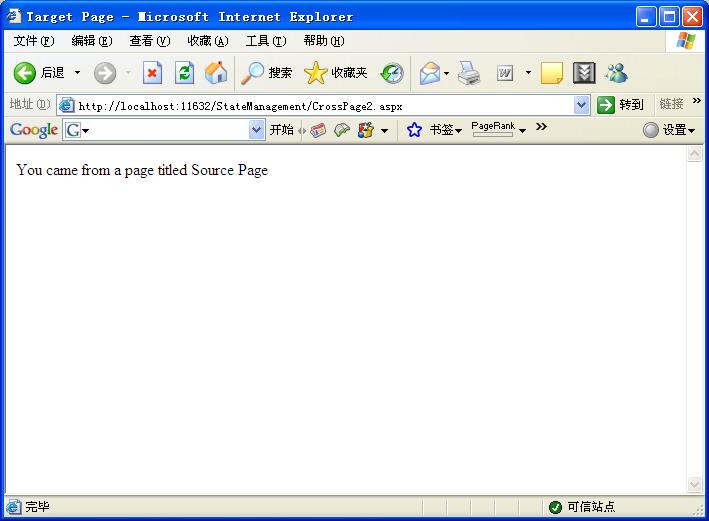Expand the Mail button dropdown arrow
Viewport: 709px width, 521px height.
[x=446, y=73]
